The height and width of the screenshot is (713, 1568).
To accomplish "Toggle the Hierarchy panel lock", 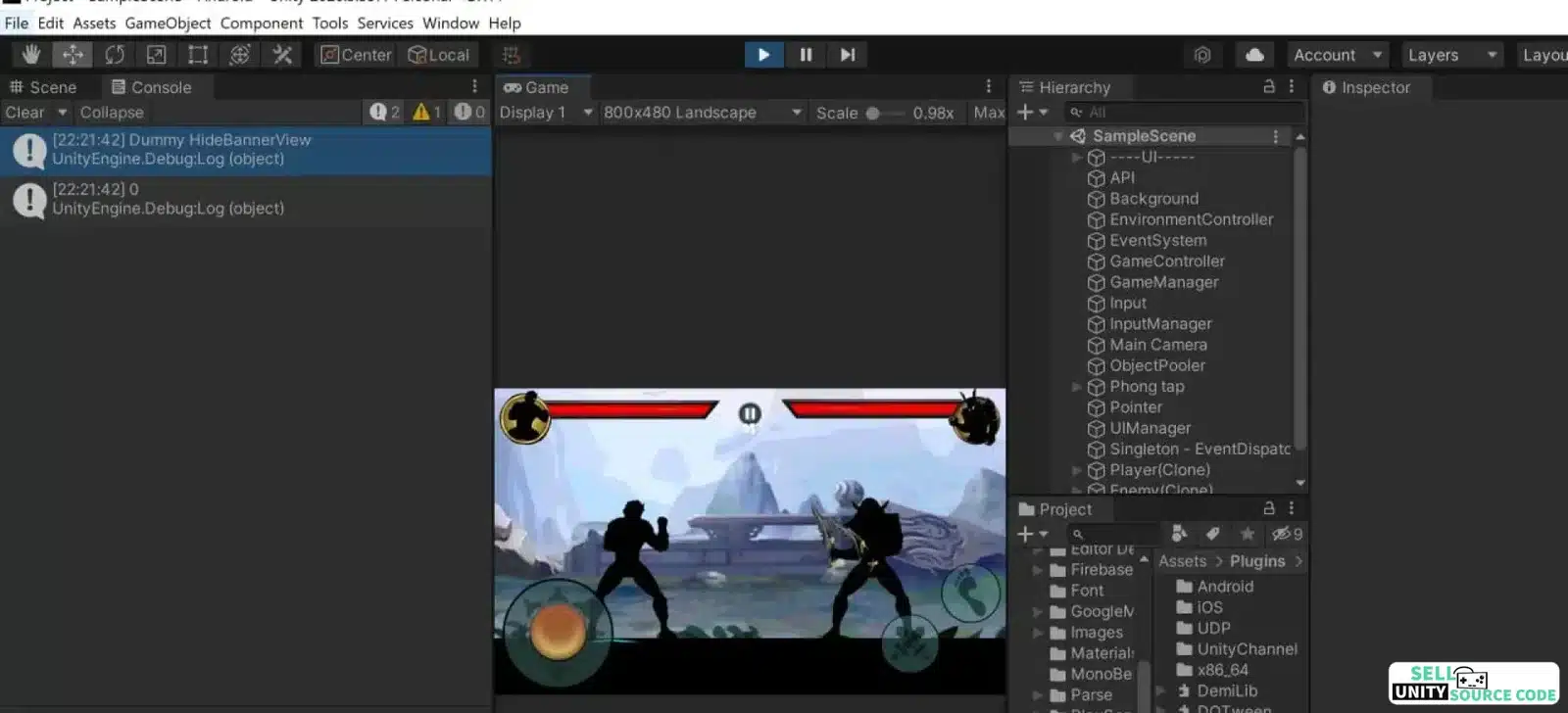I will click(x=1269, y=86).
